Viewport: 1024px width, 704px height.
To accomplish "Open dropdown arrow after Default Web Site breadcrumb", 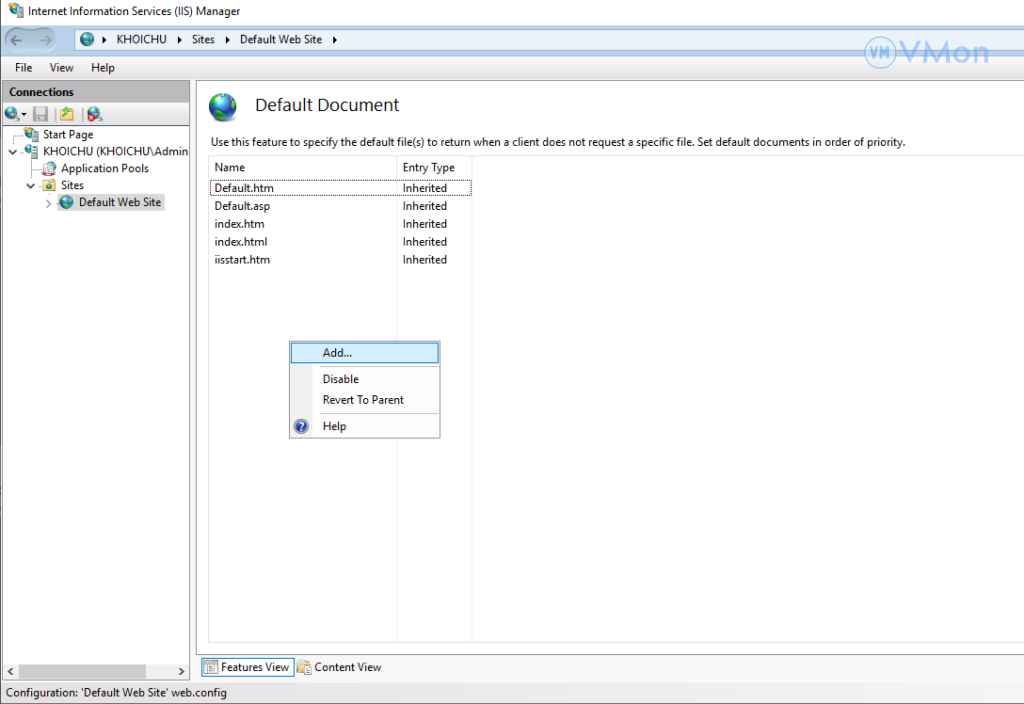I will (x=334, y=40).
